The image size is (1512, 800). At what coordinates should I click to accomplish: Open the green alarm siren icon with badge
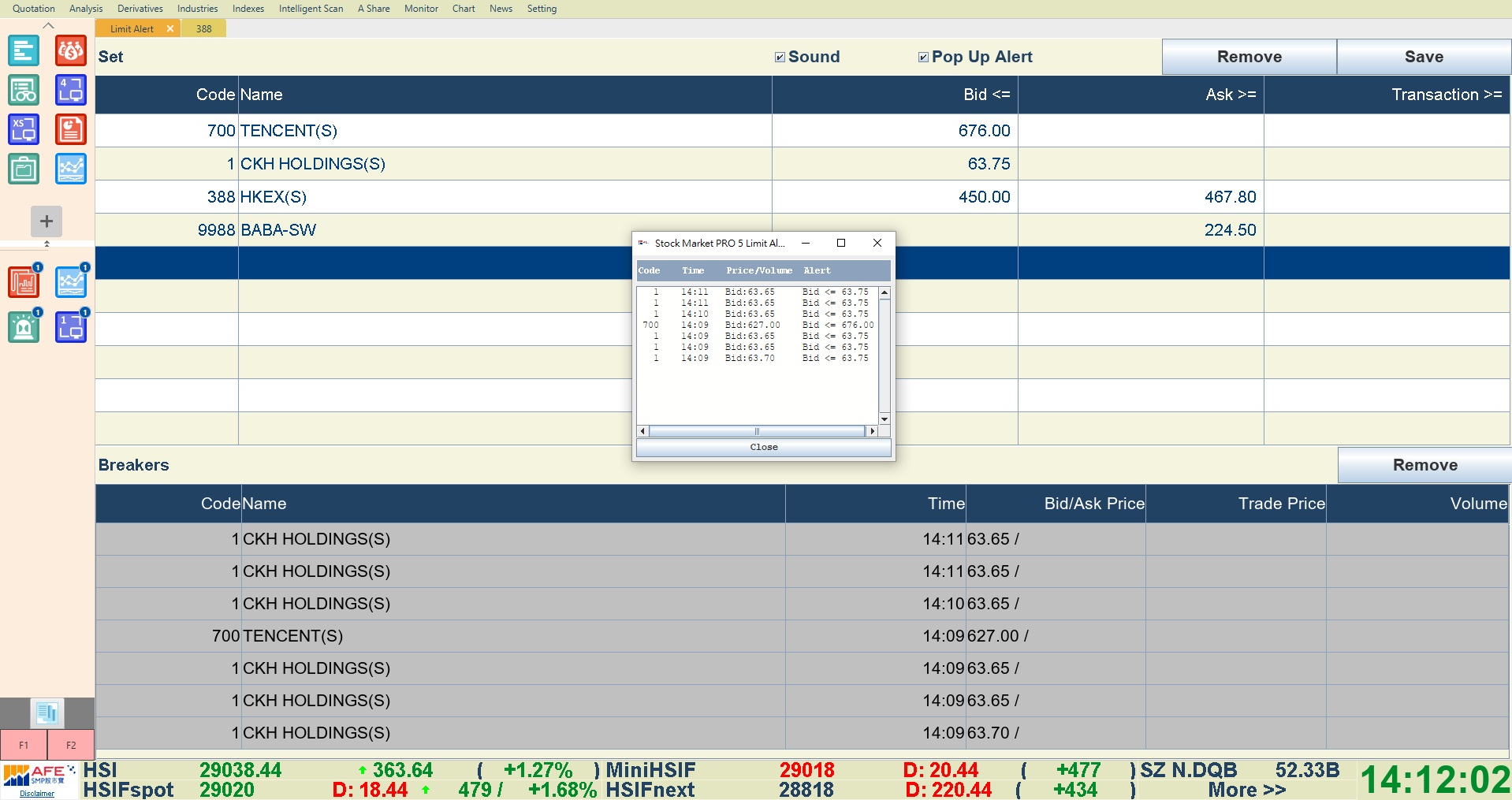click(x=24, y=326)
